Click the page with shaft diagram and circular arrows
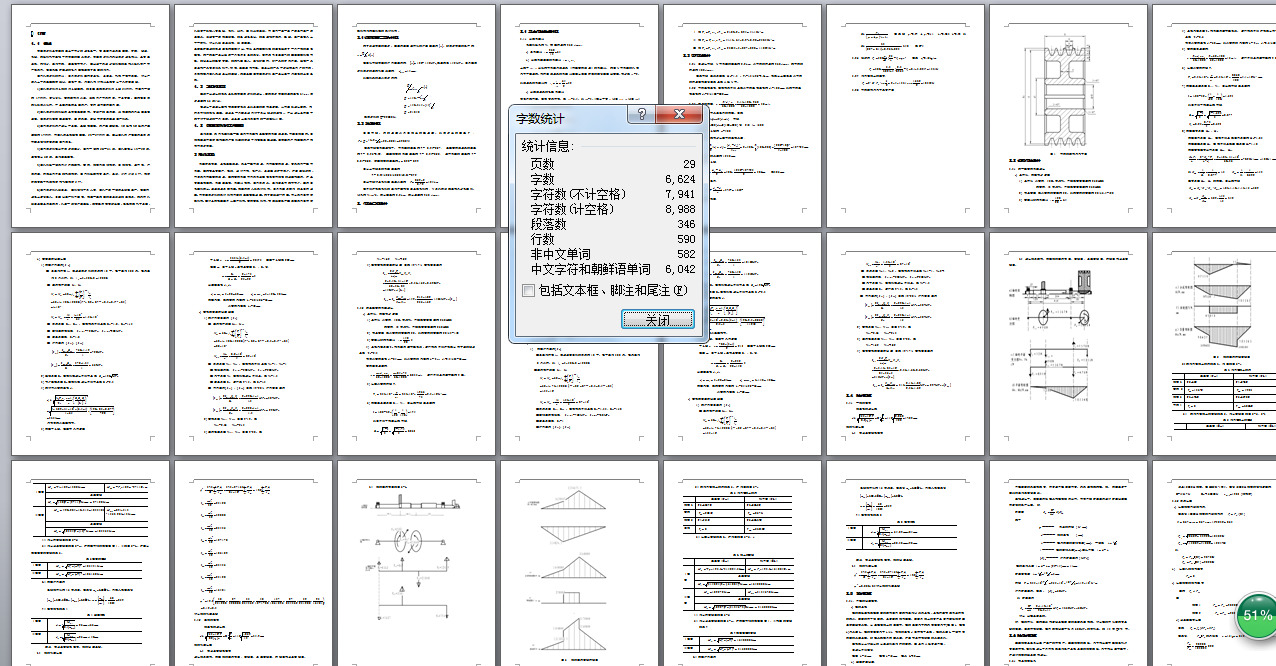The width and height of the screenshot is (1276, 666). [x=416, y=563]
